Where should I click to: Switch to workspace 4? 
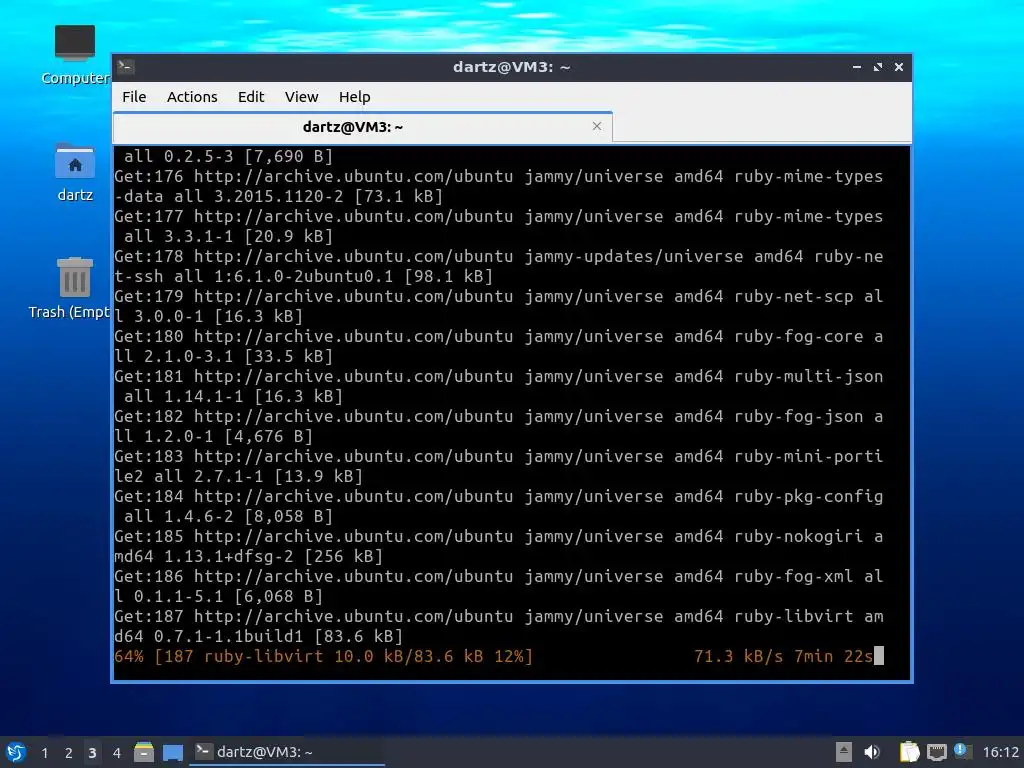(x=116, y=753)
